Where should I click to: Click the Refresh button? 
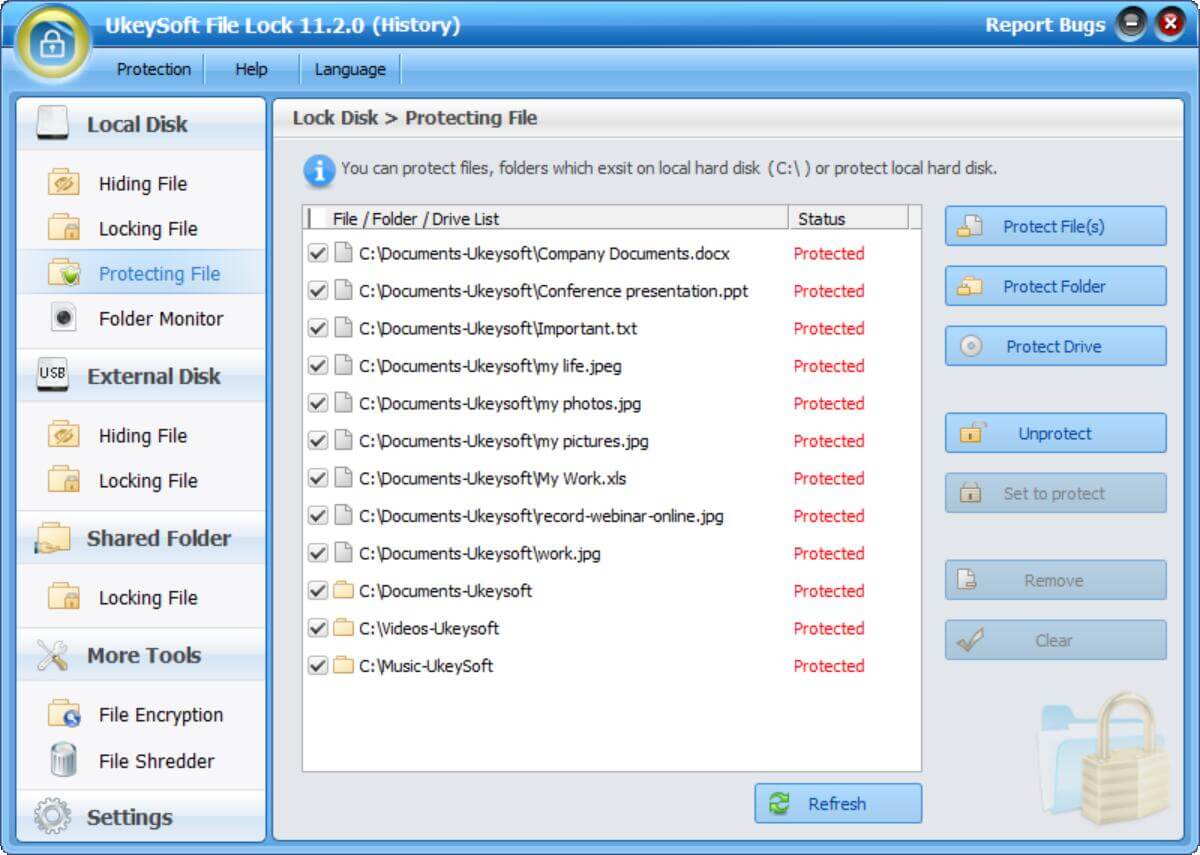tap(838, 803)
